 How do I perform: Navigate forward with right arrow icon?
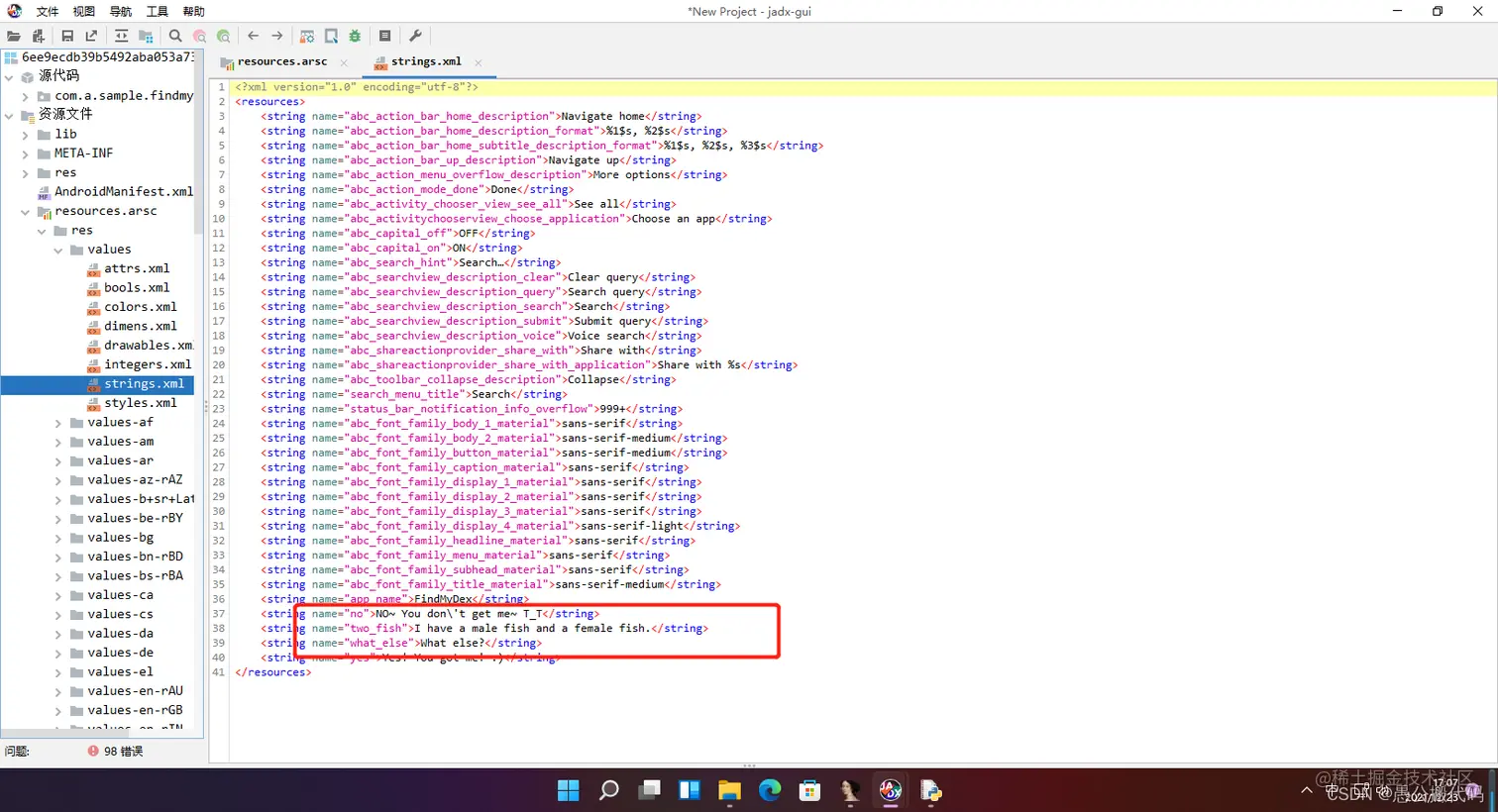(277, 36)
